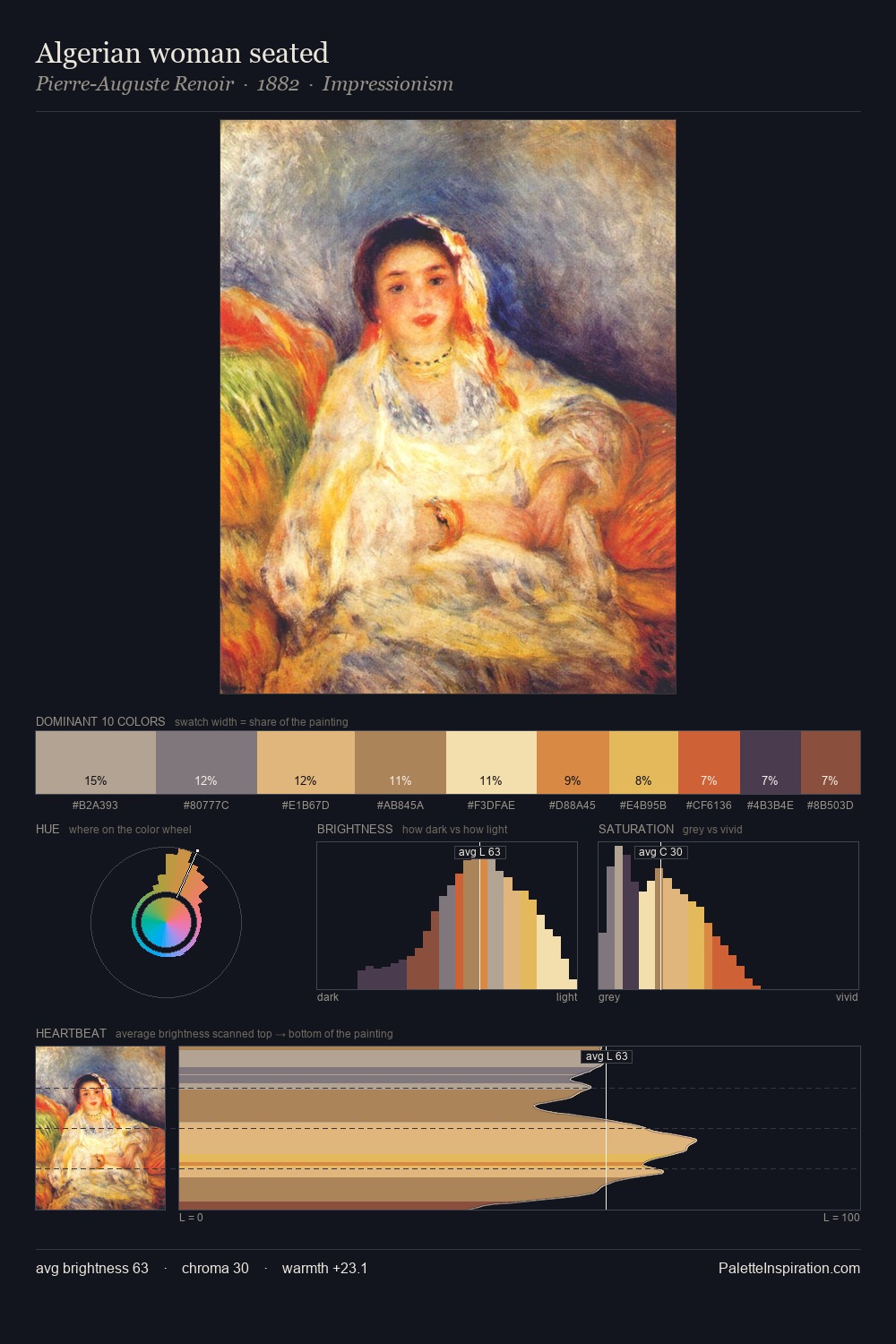
Task: Select the #F3DFAE swatch
Action: 491,762
